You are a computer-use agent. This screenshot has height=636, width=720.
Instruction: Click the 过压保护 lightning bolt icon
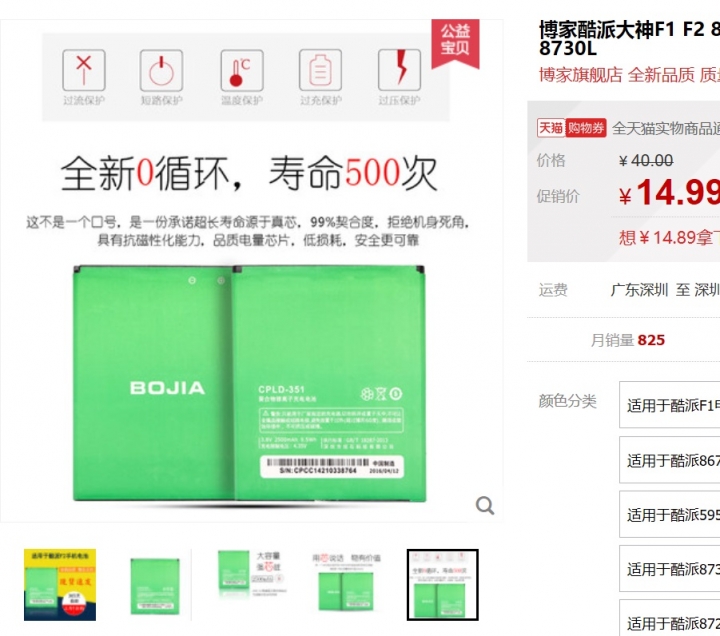(399, 70)
